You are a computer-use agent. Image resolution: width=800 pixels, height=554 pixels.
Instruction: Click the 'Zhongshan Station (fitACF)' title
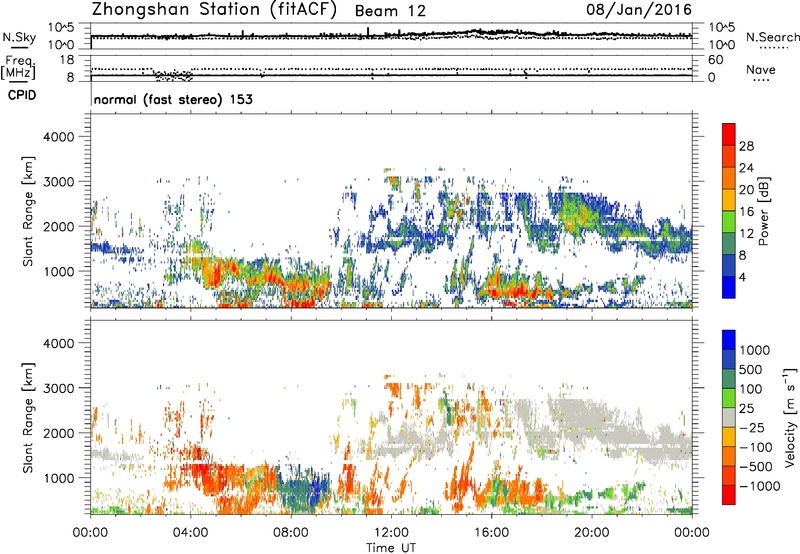point(214,10)
